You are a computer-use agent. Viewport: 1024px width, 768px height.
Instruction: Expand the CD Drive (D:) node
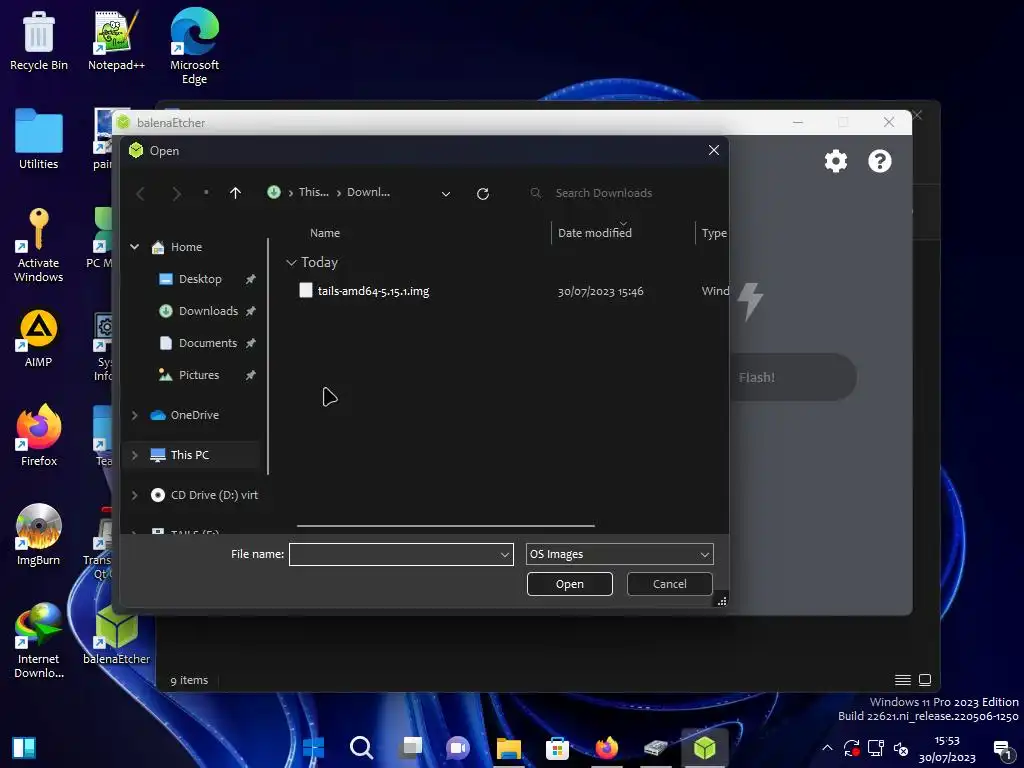tap(135, 495)
